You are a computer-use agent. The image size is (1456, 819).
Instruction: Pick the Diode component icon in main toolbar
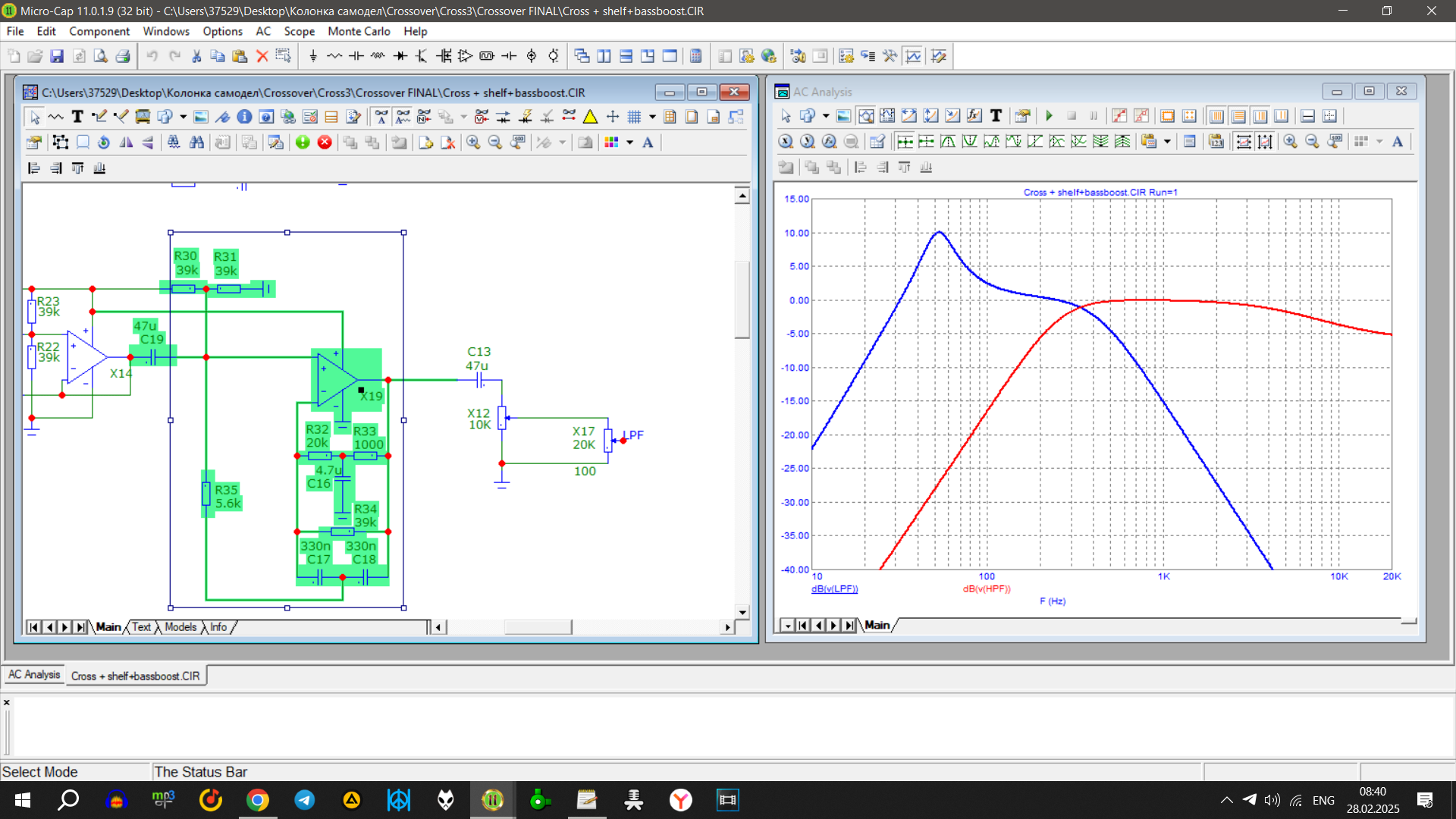(x=400, y=56)
